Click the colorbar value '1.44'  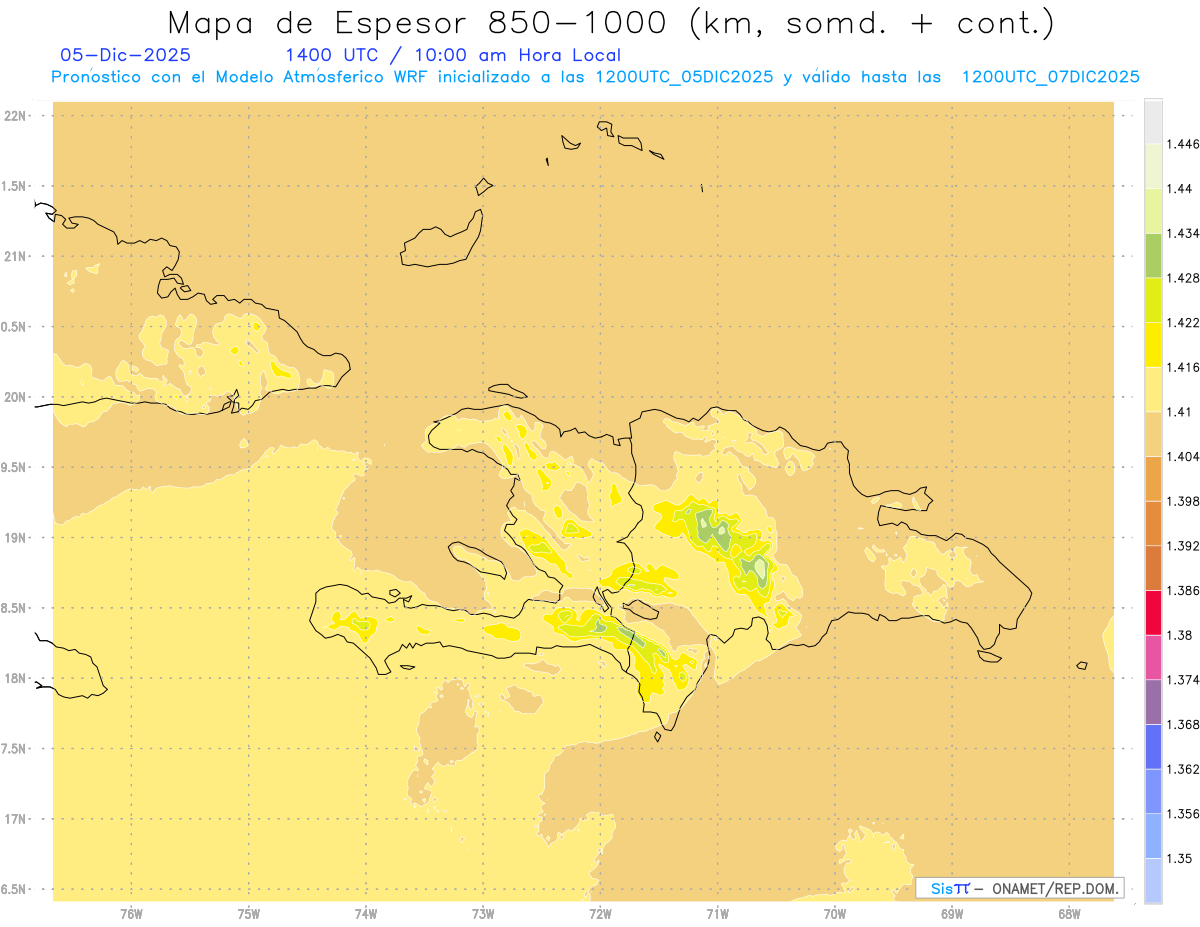(1179, 188)
